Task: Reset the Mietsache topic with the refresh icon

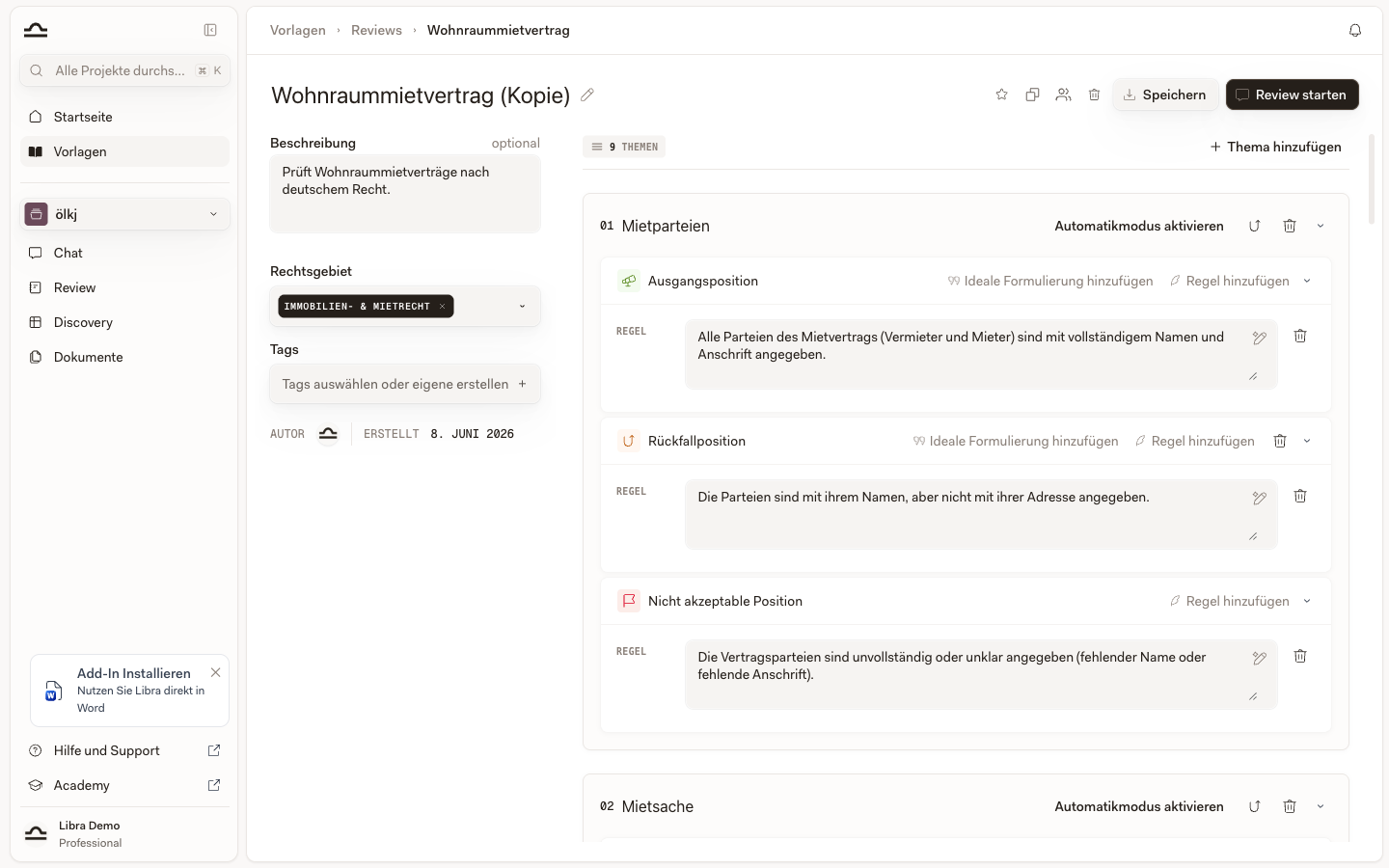Action: coord(1255,806)
